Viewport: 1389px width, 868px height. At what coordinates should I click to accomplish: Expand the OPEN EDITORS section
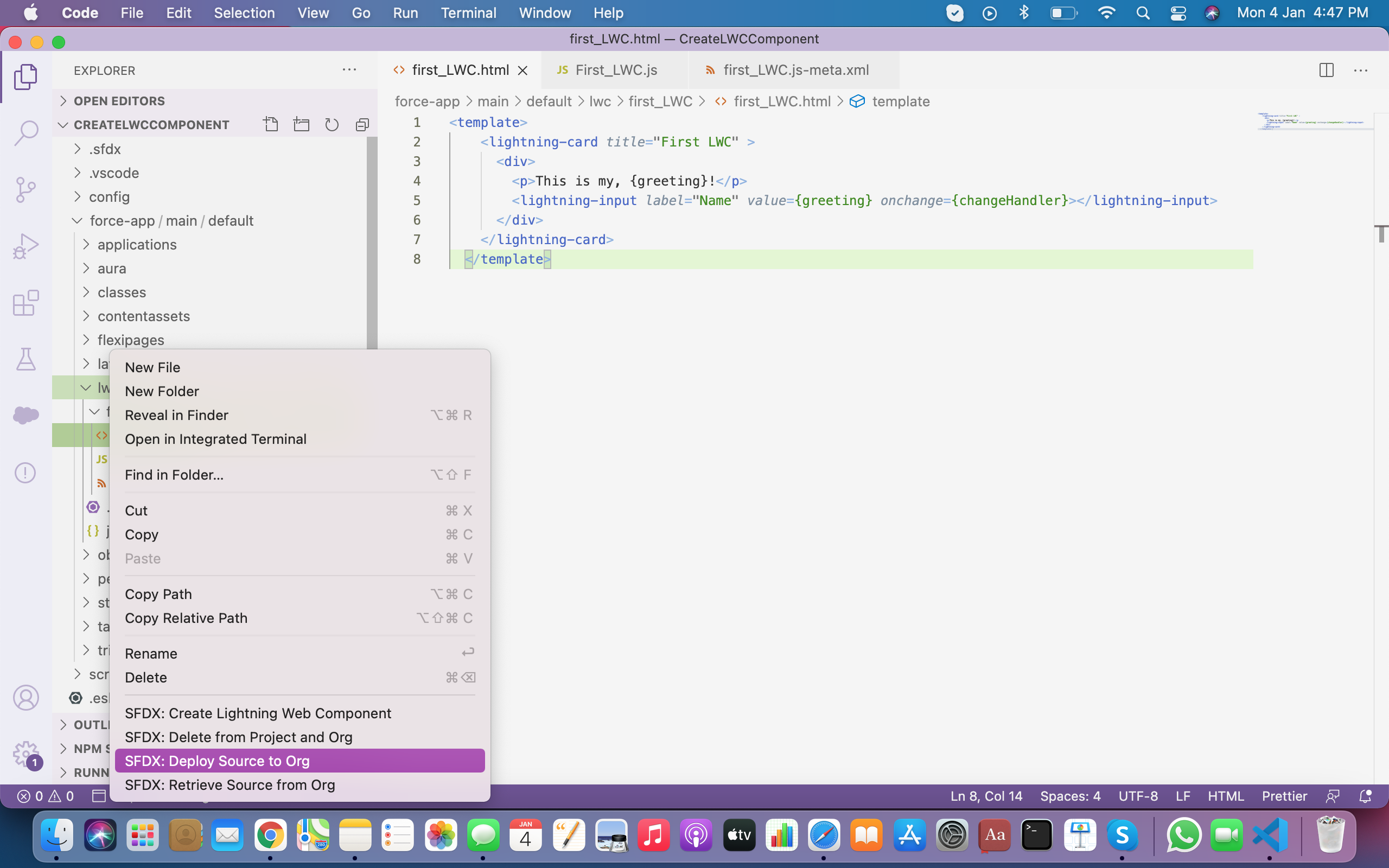119,101
